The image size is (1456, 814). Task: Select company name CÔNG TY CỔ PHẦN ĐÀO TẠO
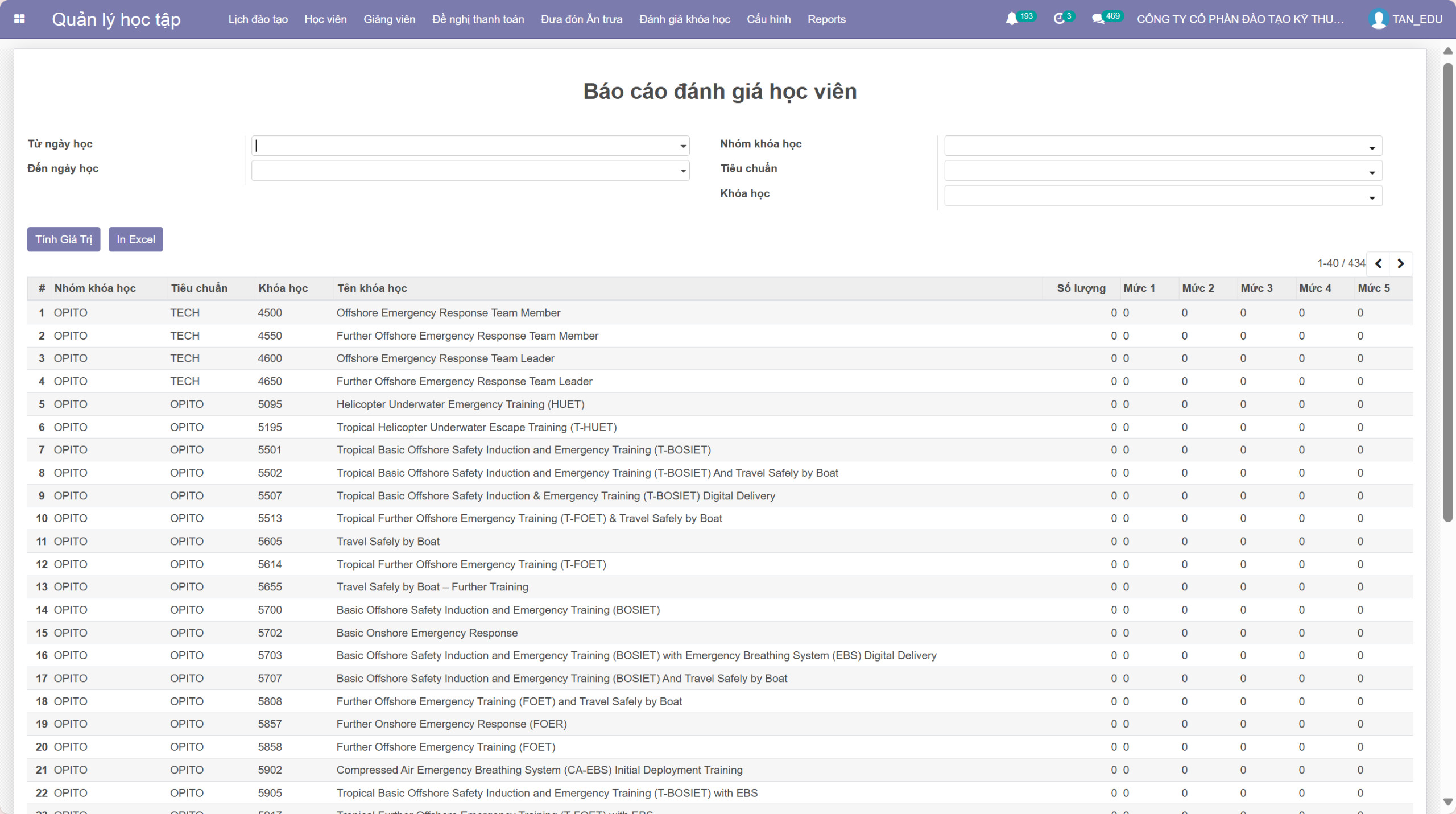click(1240, 19)
